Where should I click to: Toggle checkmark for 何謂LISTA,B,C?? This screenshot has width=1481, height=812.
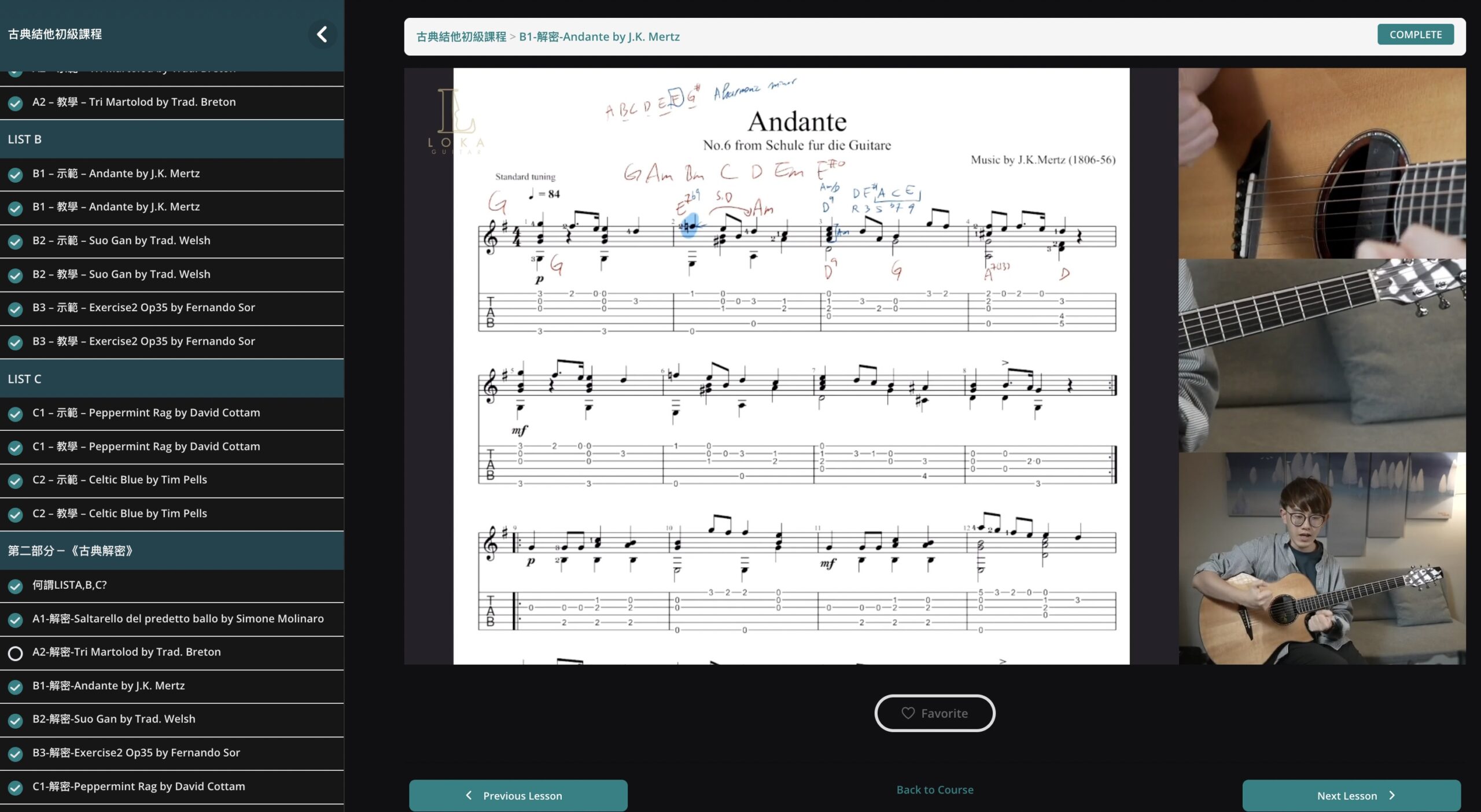point(16,586)
